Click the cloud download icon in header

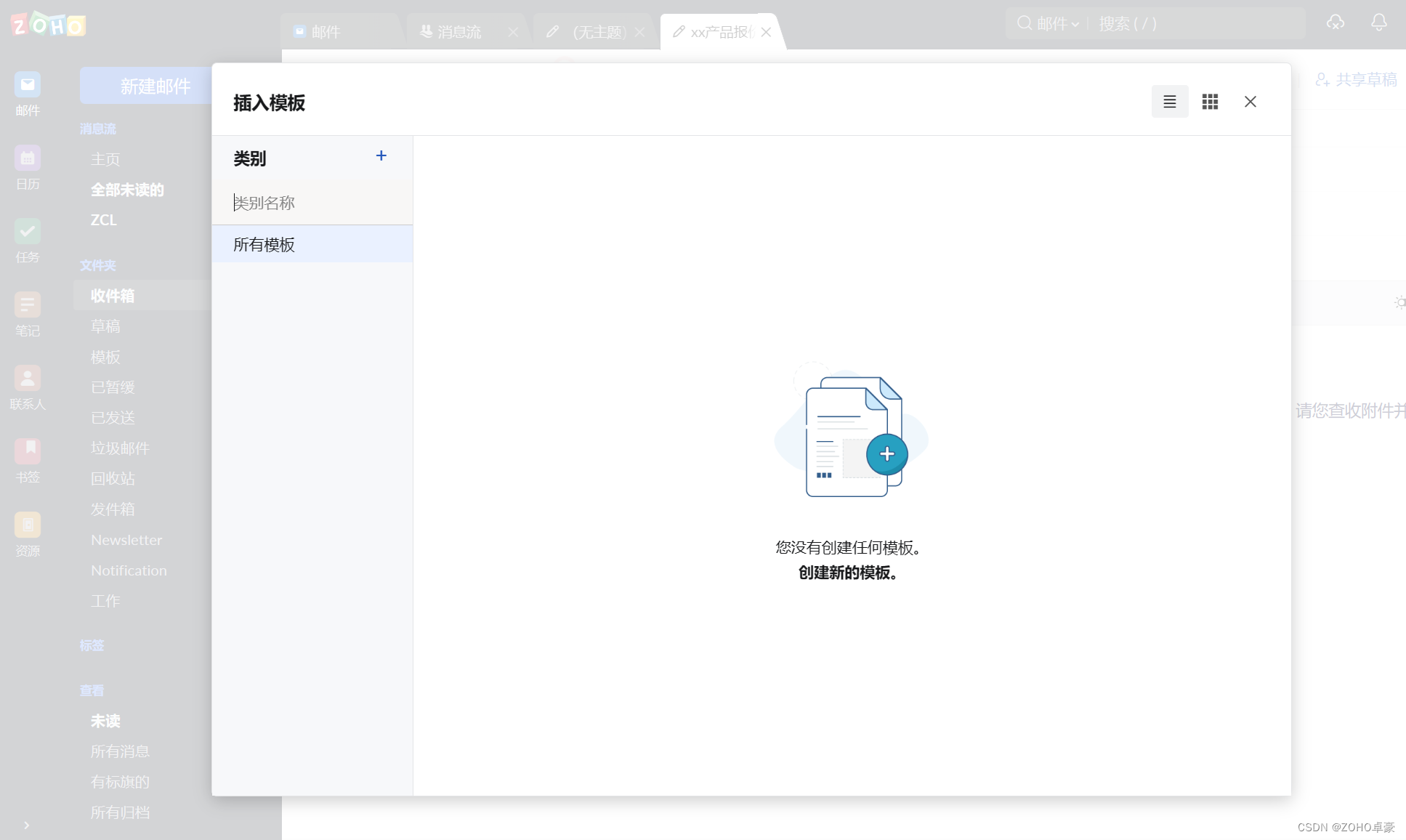click(x=1335, y=23)
